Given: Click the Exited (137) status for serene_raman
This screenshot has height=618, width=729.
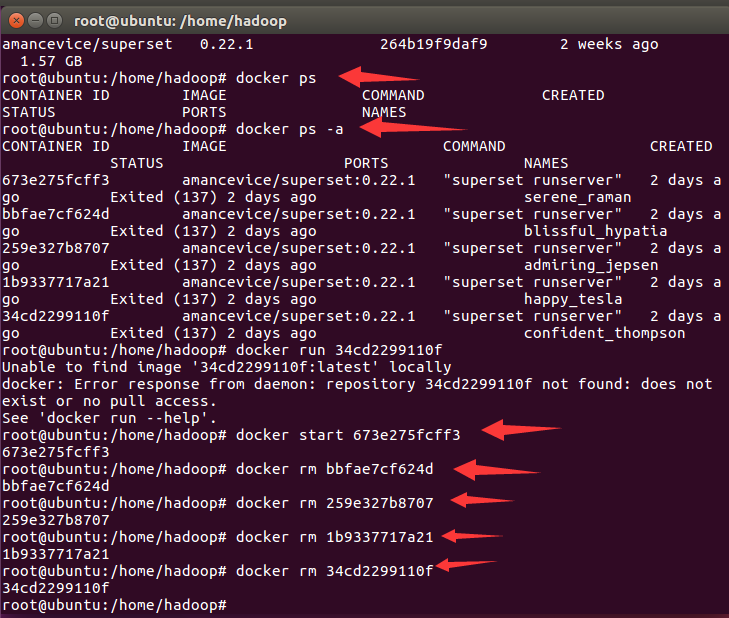Looking at the screenshot, I should point(213,198).
